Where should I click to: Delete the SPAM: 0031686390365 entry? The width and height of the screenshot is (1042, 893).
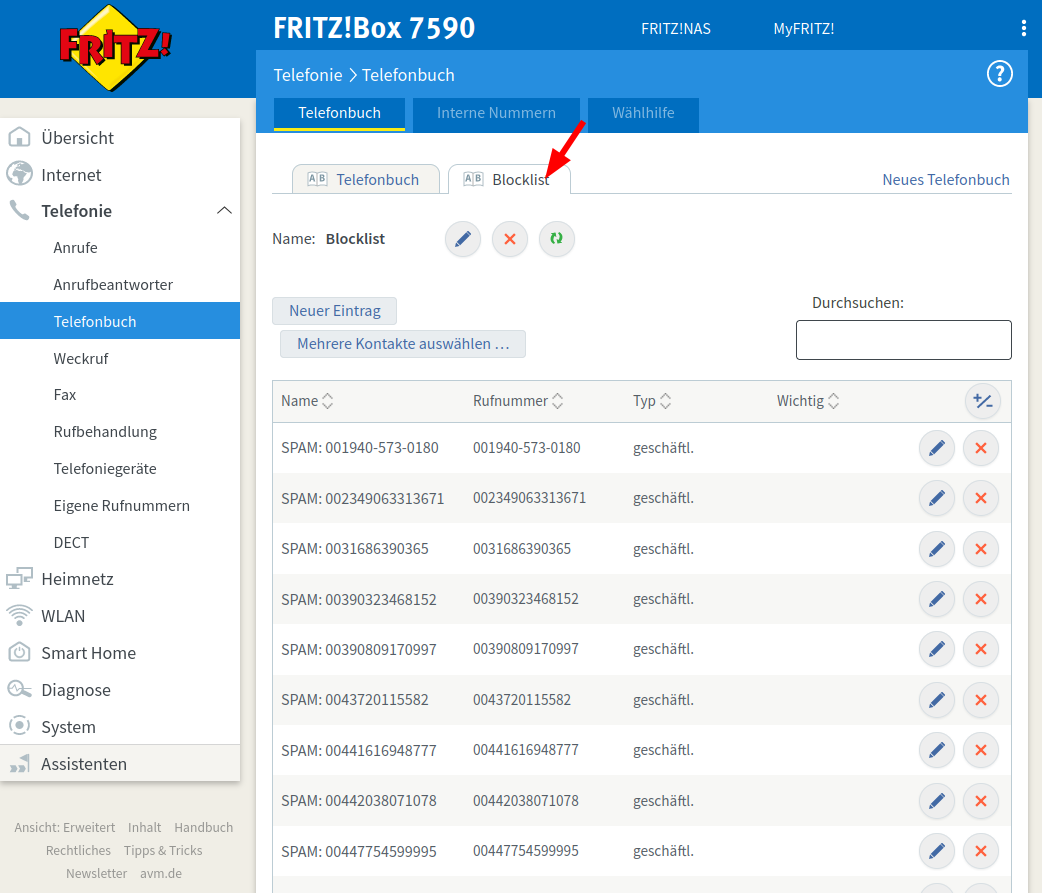[980, 549]
